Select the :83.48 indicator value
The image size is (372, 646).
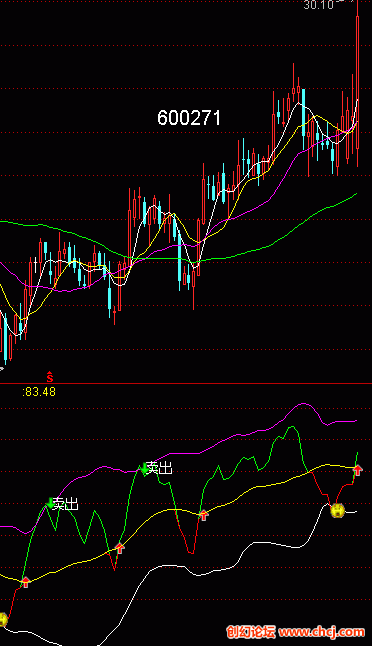[39, 392]
